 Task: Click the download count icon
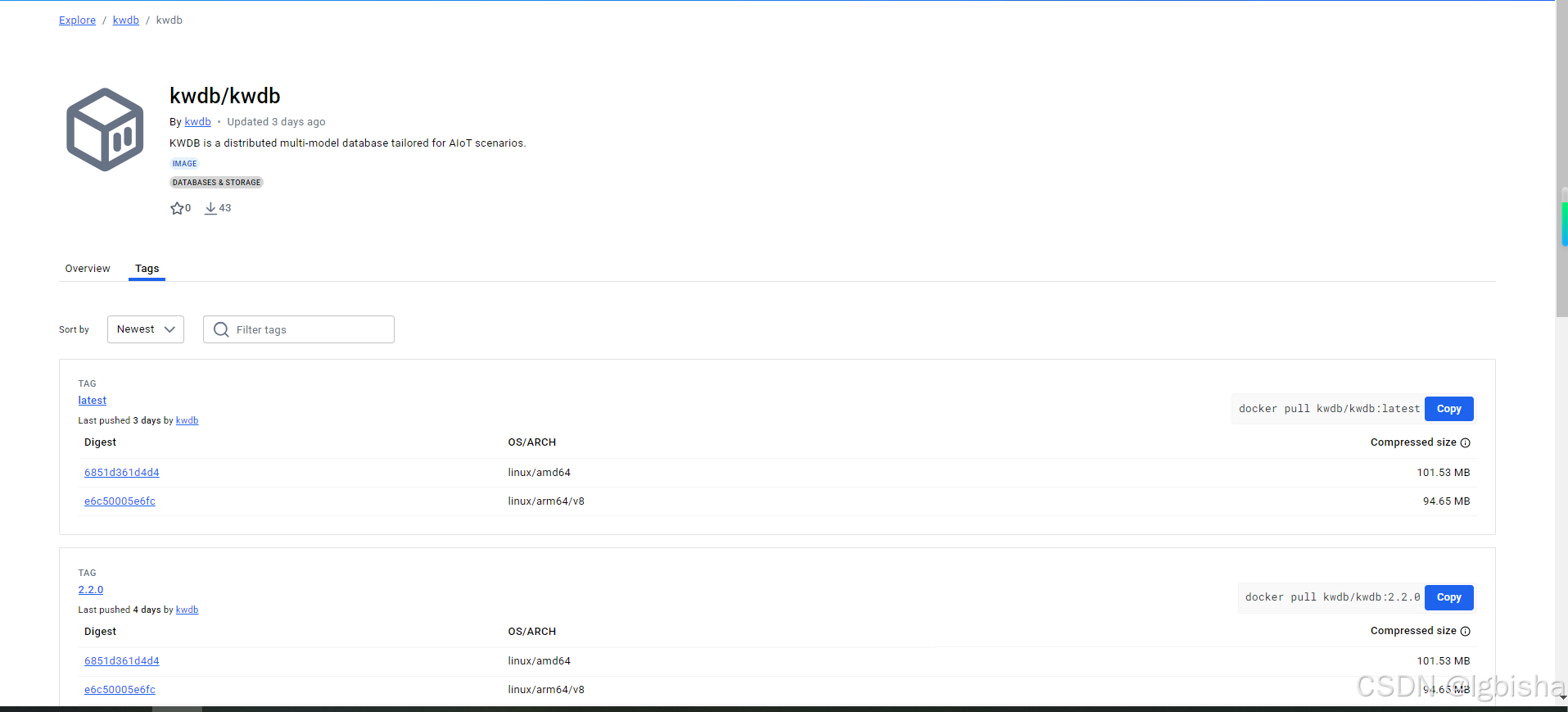[x=210, y=208]
